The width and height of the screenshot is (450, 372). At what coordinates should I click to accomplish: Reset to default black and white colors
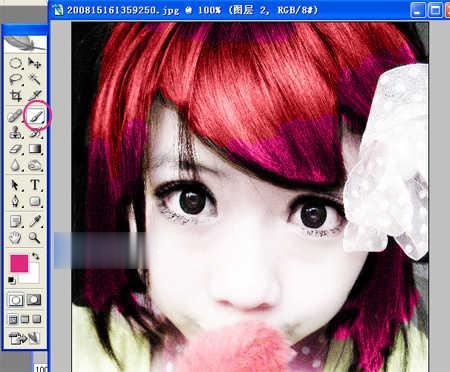pyautogui.click(x=12, y=281)
